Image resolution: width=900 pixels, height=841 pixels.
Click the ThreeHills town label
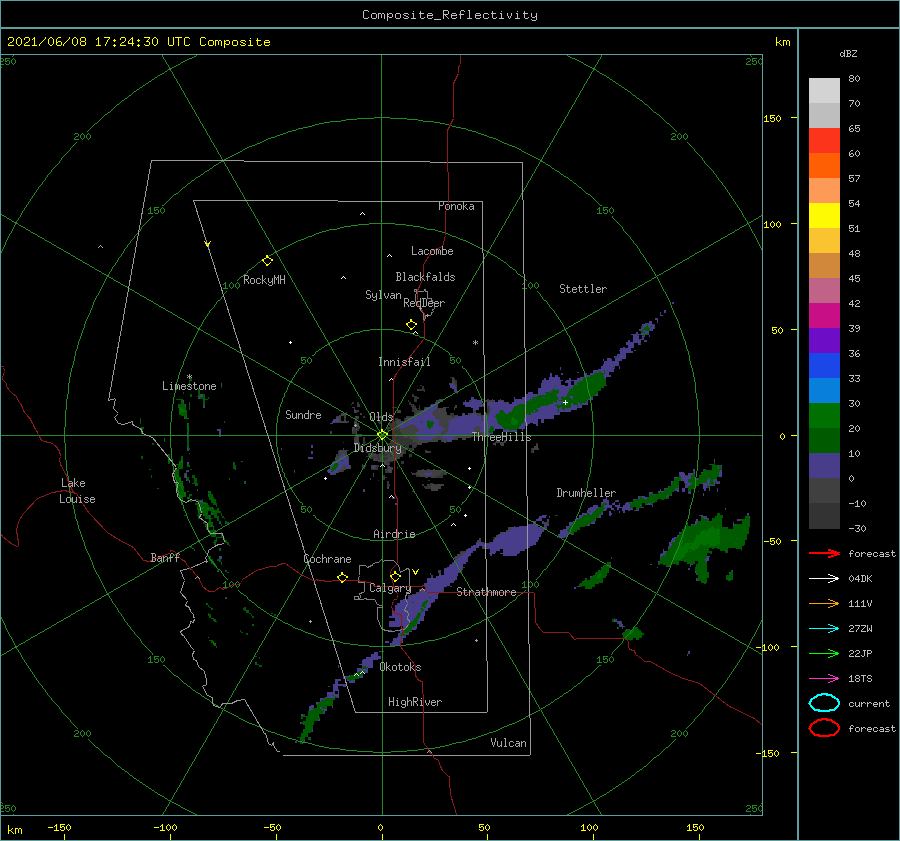point(502,437)
